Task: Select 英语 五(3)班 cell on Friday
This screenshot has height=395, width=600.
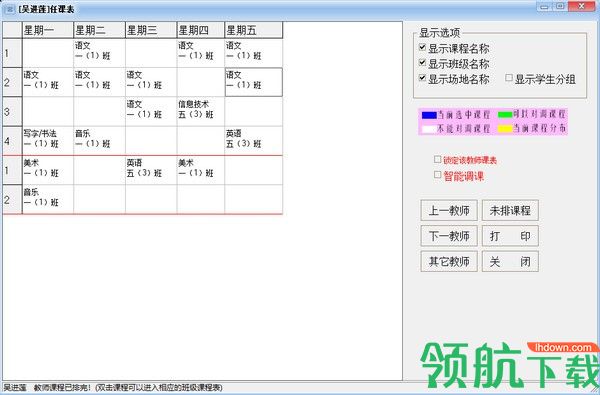Action: pos(254,141)
